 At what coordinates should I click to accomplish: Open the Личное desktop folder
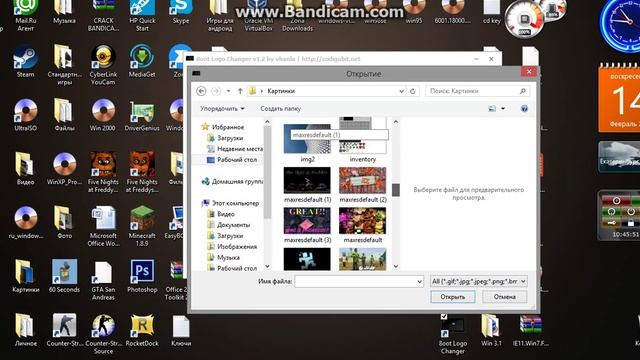[25, 330]
